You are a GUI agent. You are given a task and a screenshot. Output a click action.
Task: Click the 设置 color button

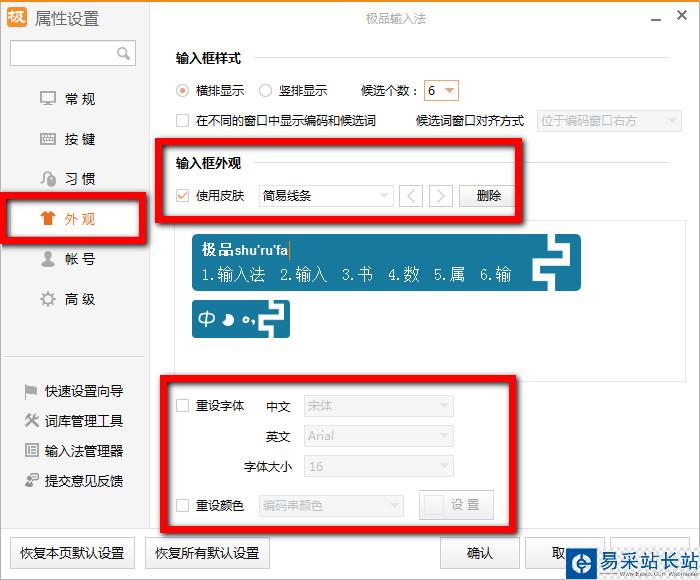point(456,505)
